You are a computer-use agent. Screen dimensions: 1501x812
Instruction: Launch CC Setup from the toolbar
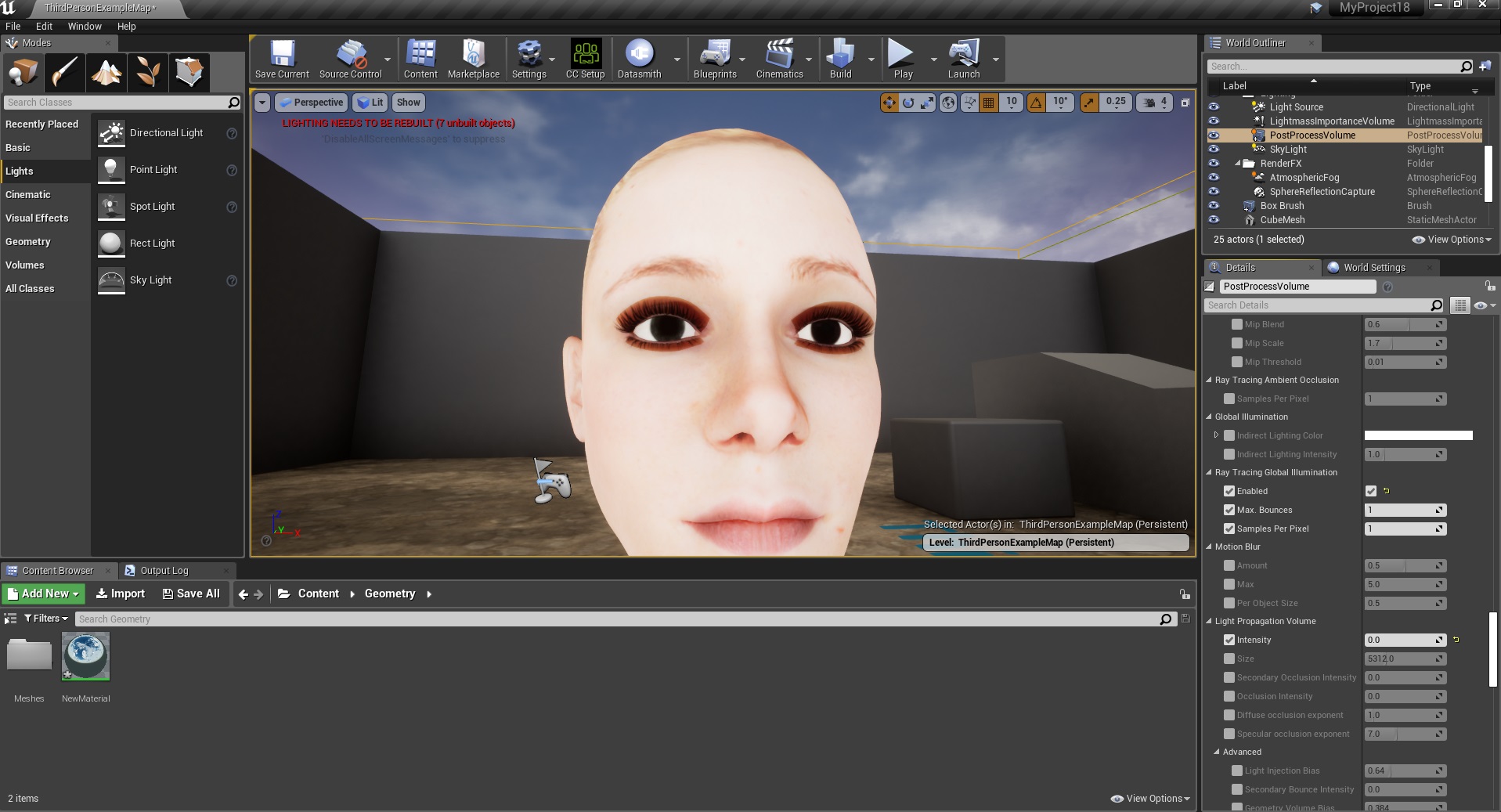pos(586,60)
